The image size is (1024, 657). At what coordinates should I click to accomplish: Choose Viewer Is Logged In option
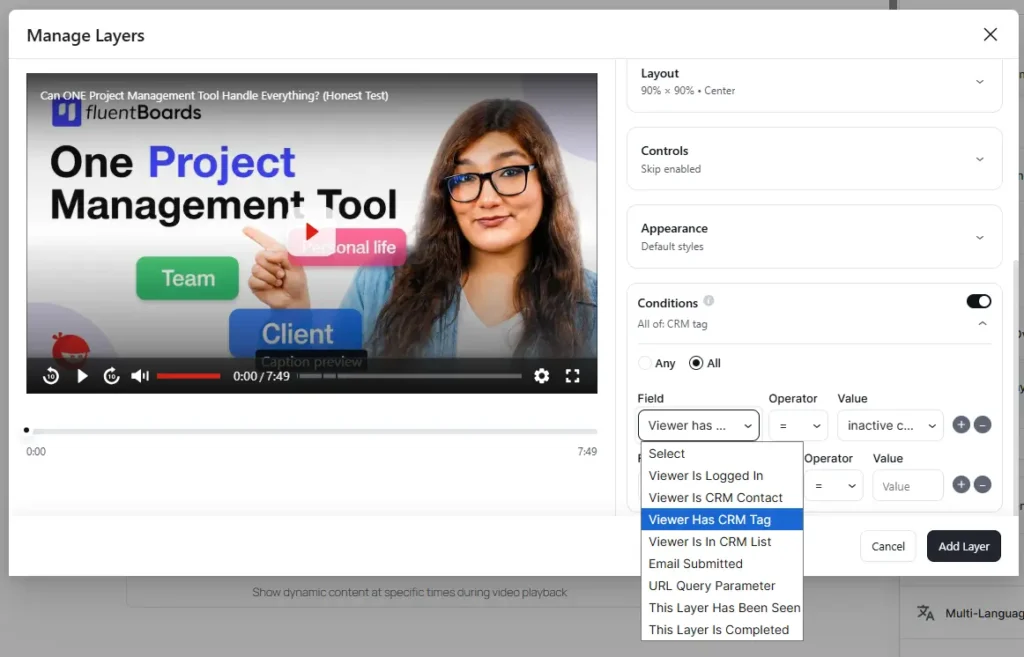click(722, 475)
